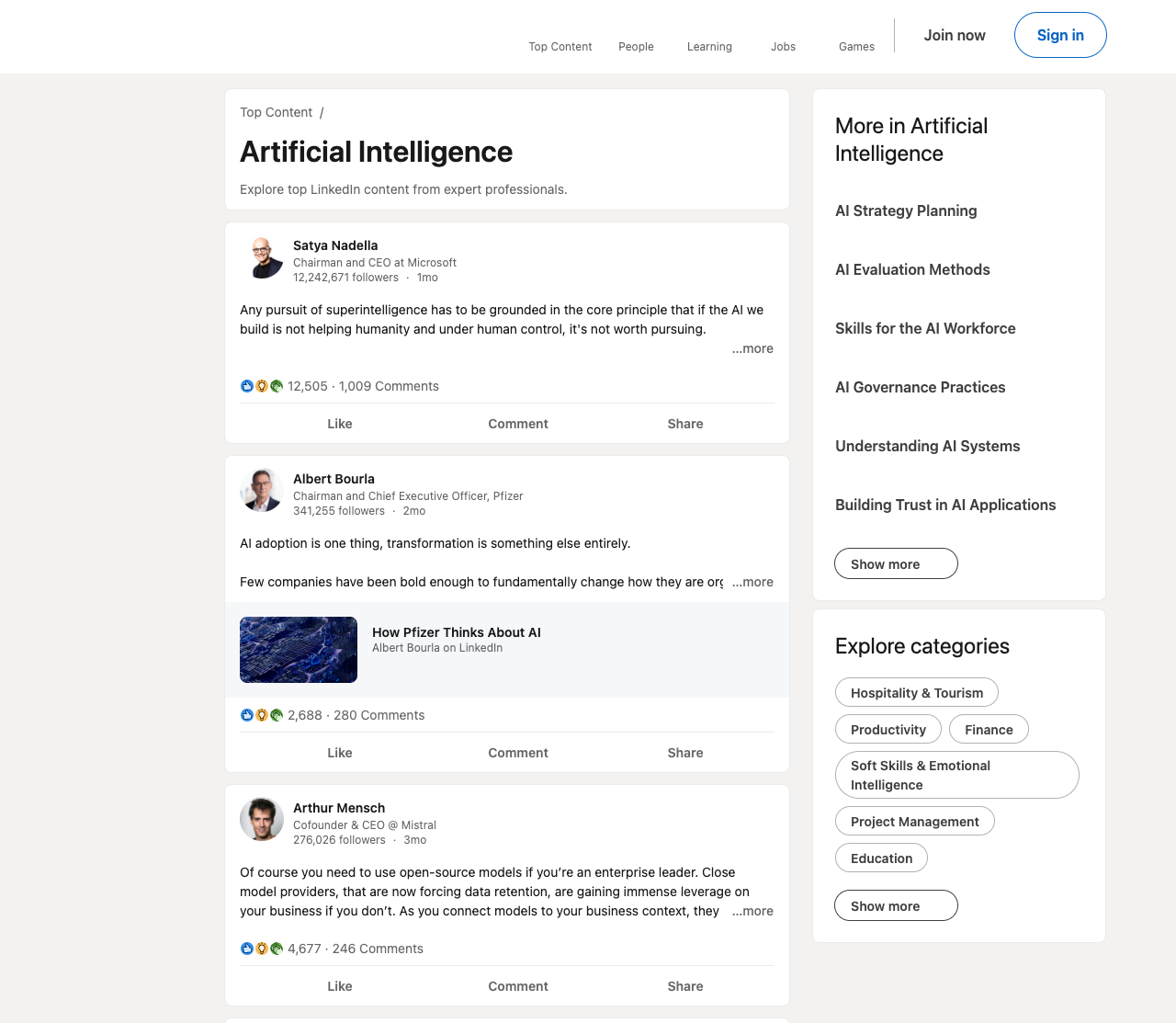View reaction icons on Arthur Mensch's post
The height and width of the screenshot is (1023, 1176).
262,949
